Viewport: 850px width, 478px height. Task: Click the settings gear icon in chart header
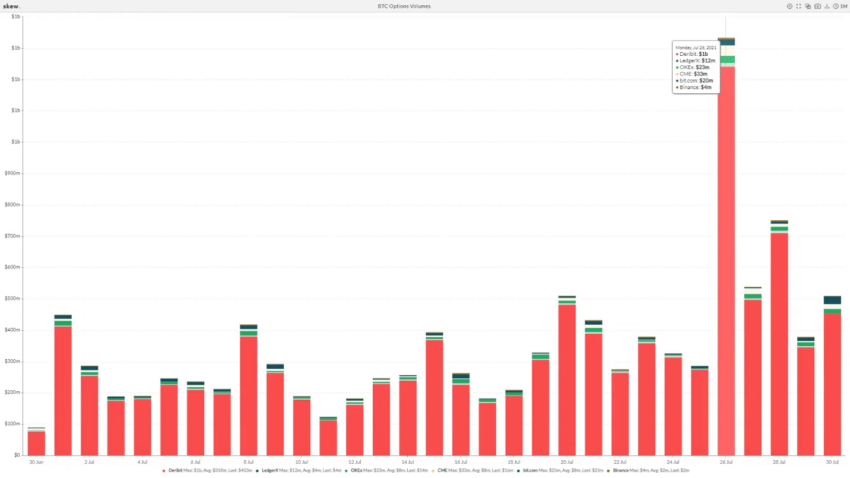pyautogui.click(x=789, y=6)
